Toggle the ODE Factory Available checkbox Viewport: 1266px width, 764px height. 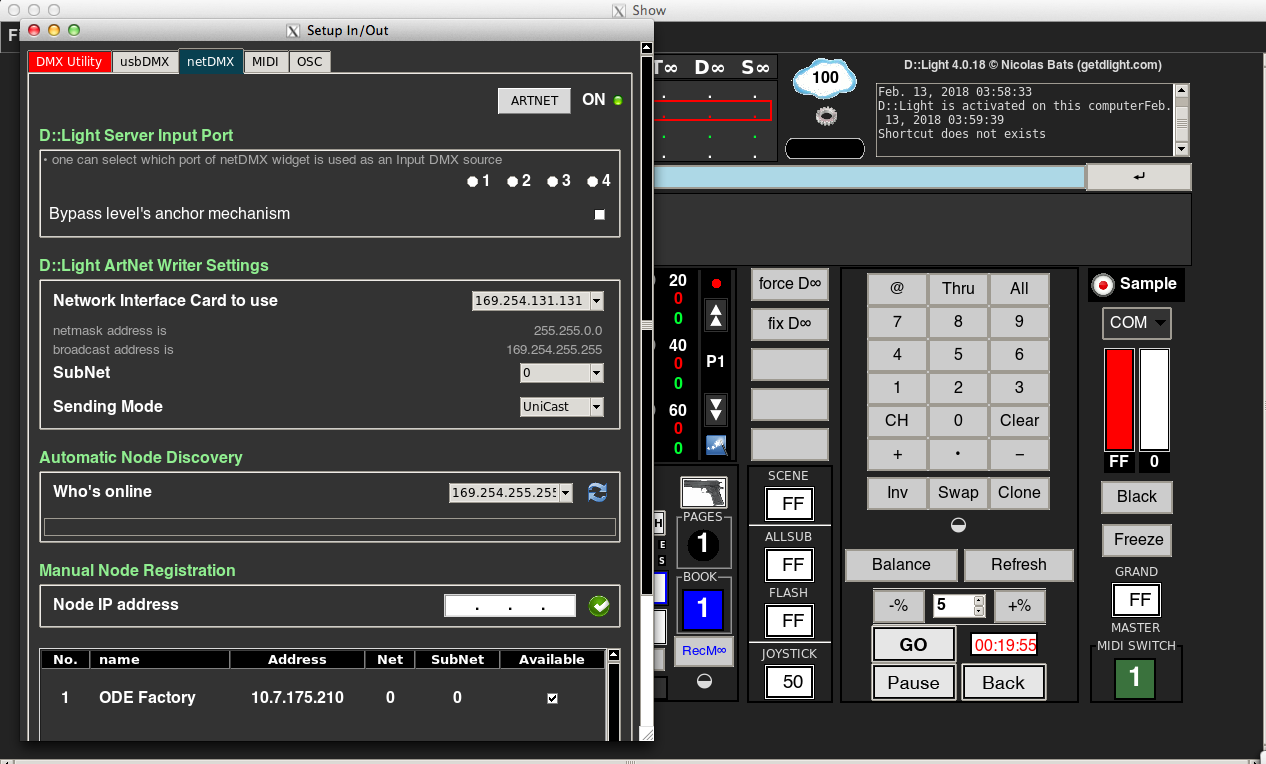(552, 698)
